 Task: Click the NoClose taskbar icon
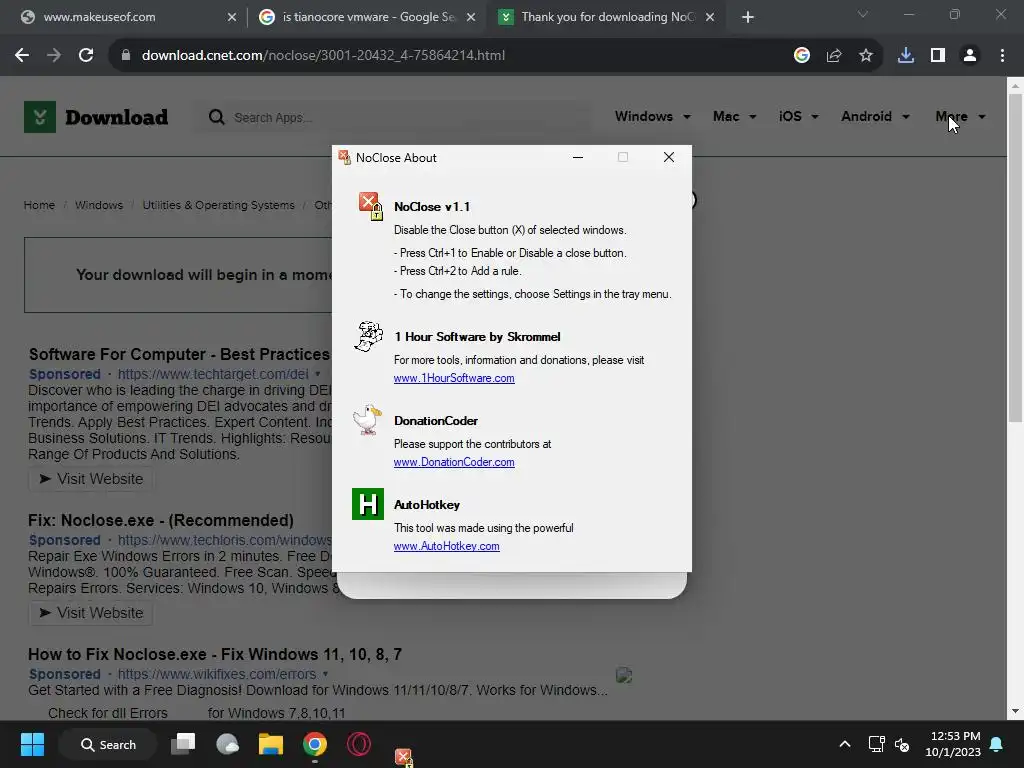404,757
